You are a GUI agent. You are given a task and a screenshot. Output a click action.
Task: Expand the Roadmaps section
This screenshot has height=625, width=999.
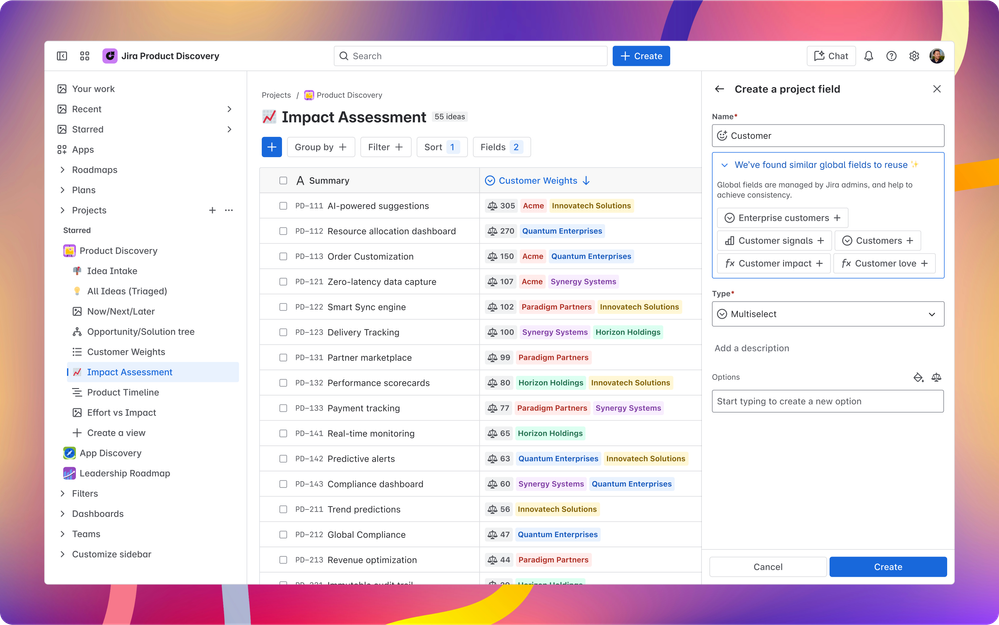[62, 170]
